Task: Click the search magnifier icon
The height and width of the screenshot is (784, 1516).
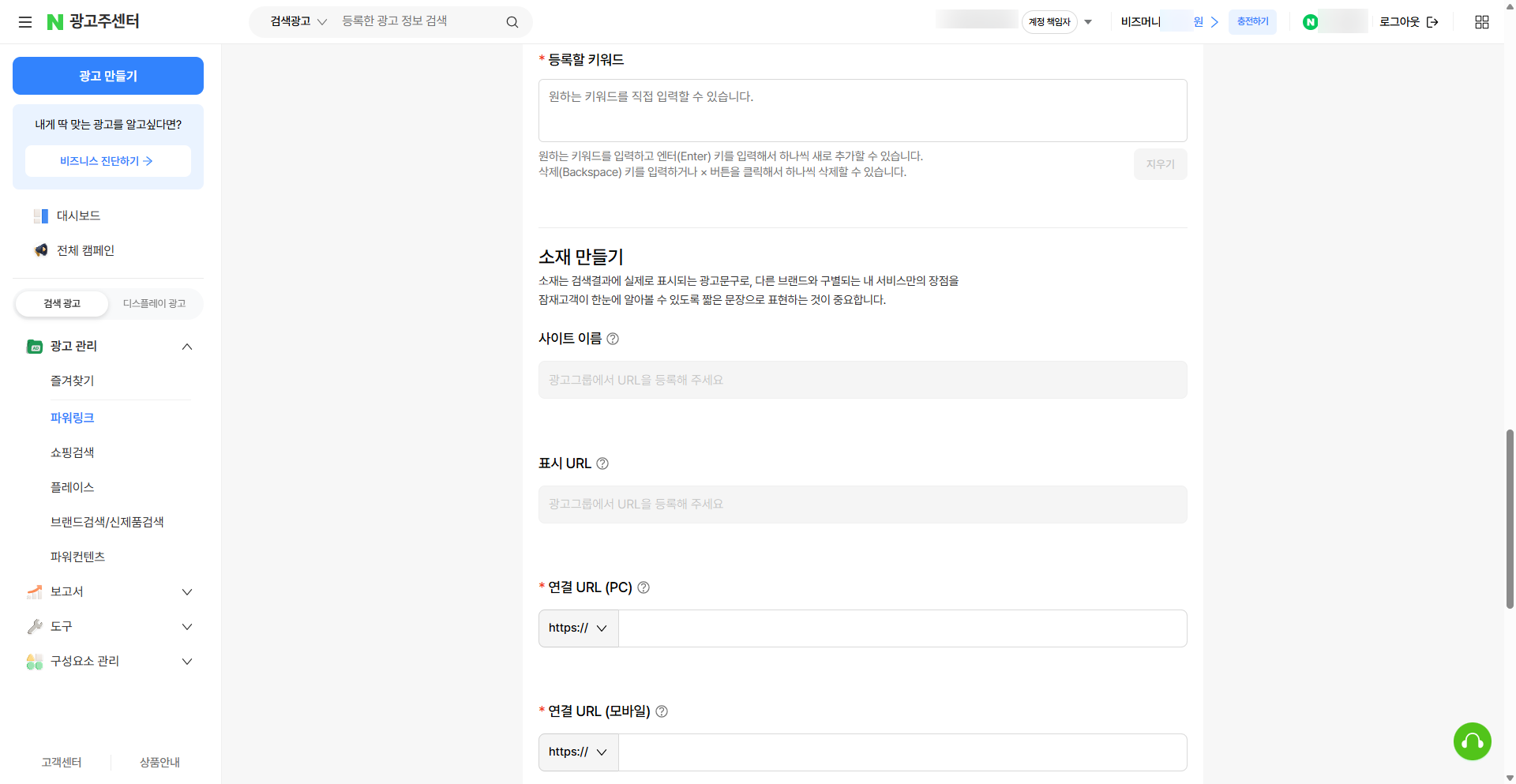Action: (x=512, y=22)
